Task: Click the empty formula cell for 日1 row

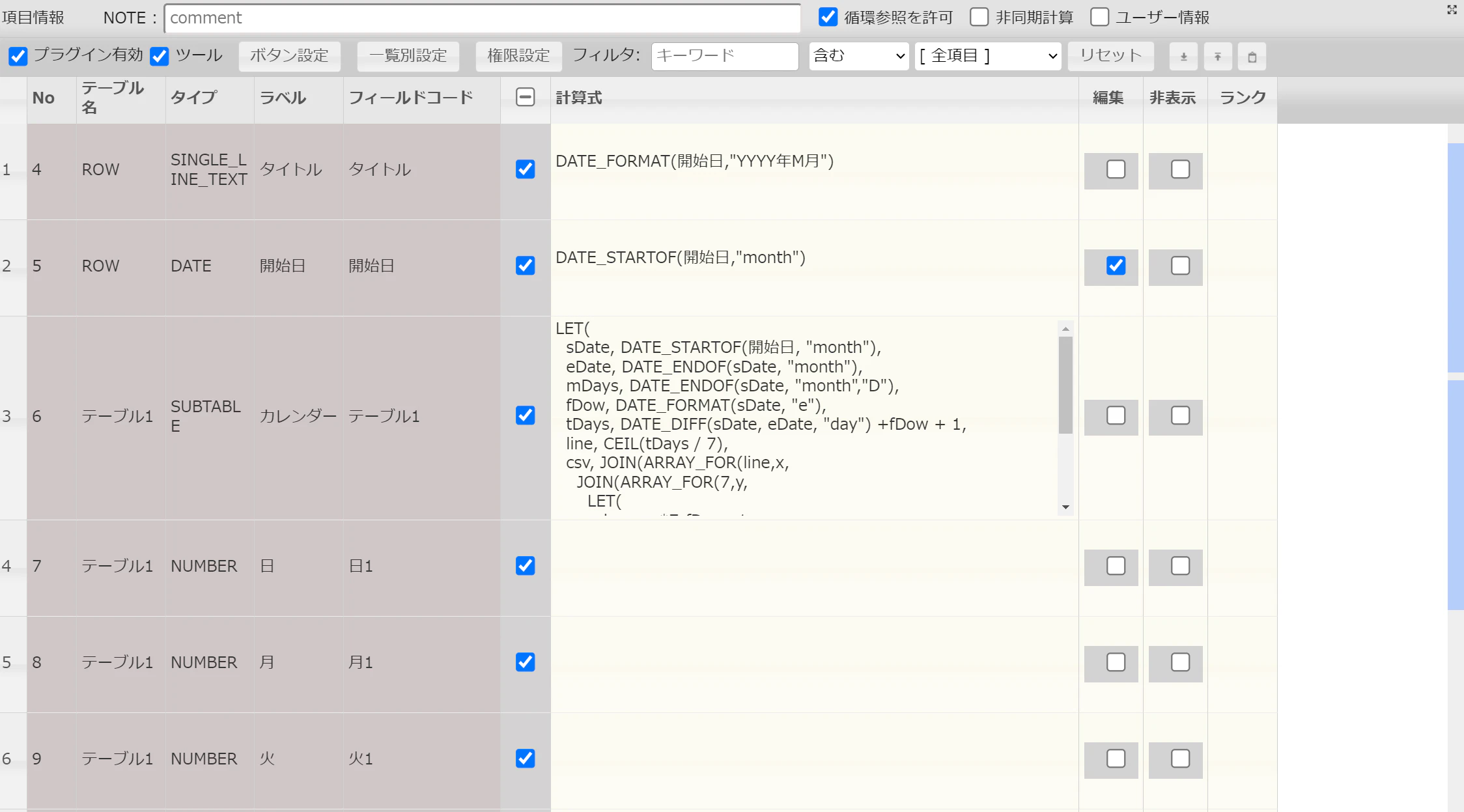Action: (814, 568)
